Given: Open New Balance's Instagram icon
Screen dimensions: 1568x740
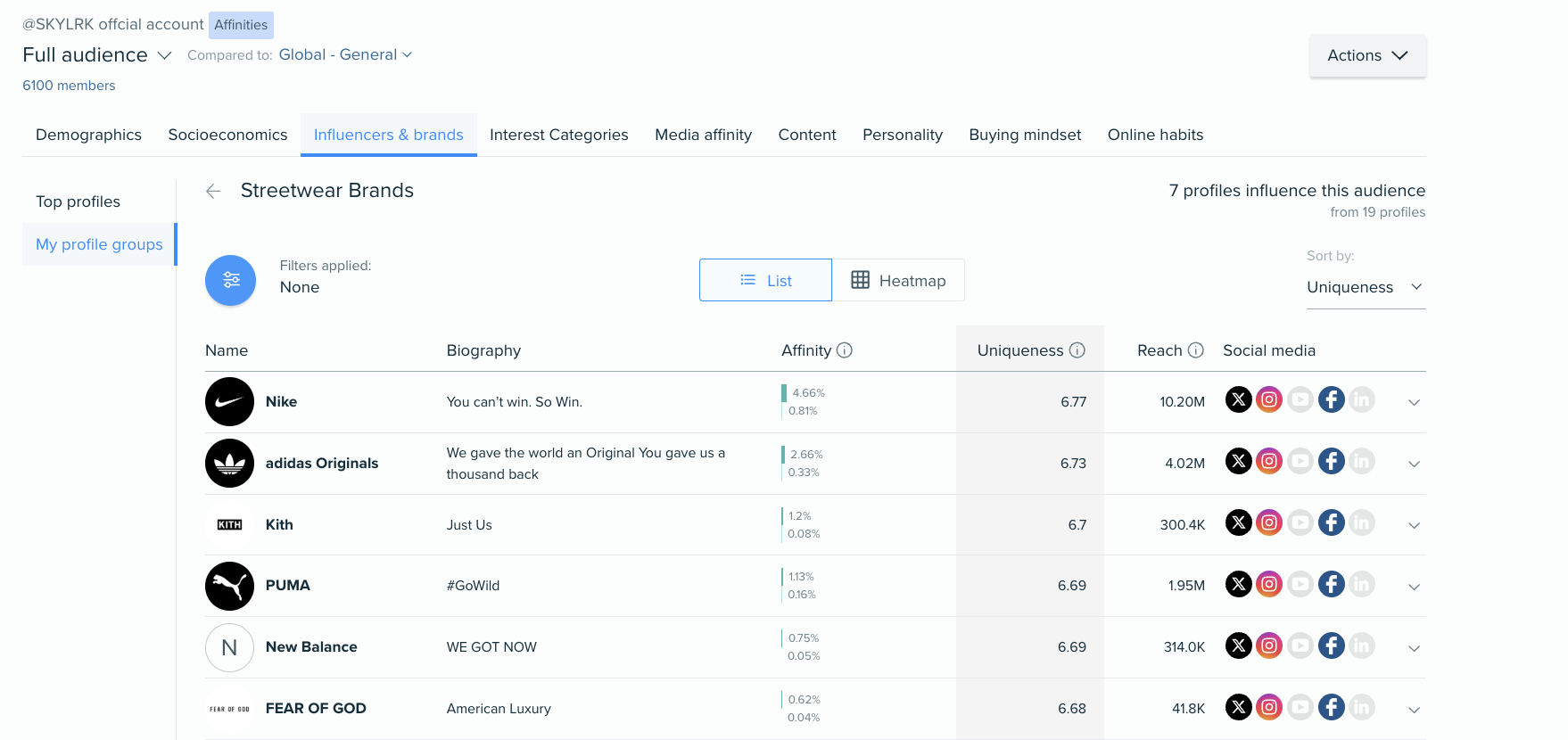Looking at the screenshot, I should pos(1269,645).
